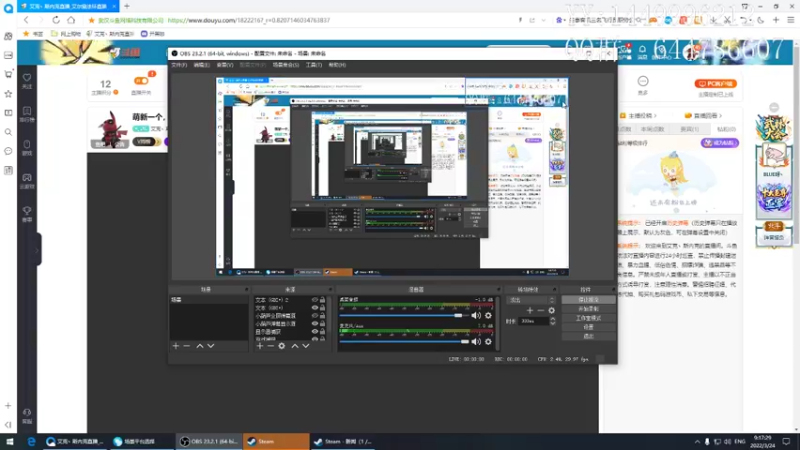This screenshot has height=450, width=800.
Task: Open the OBS 编辑(E) menu
Action: 202,65
